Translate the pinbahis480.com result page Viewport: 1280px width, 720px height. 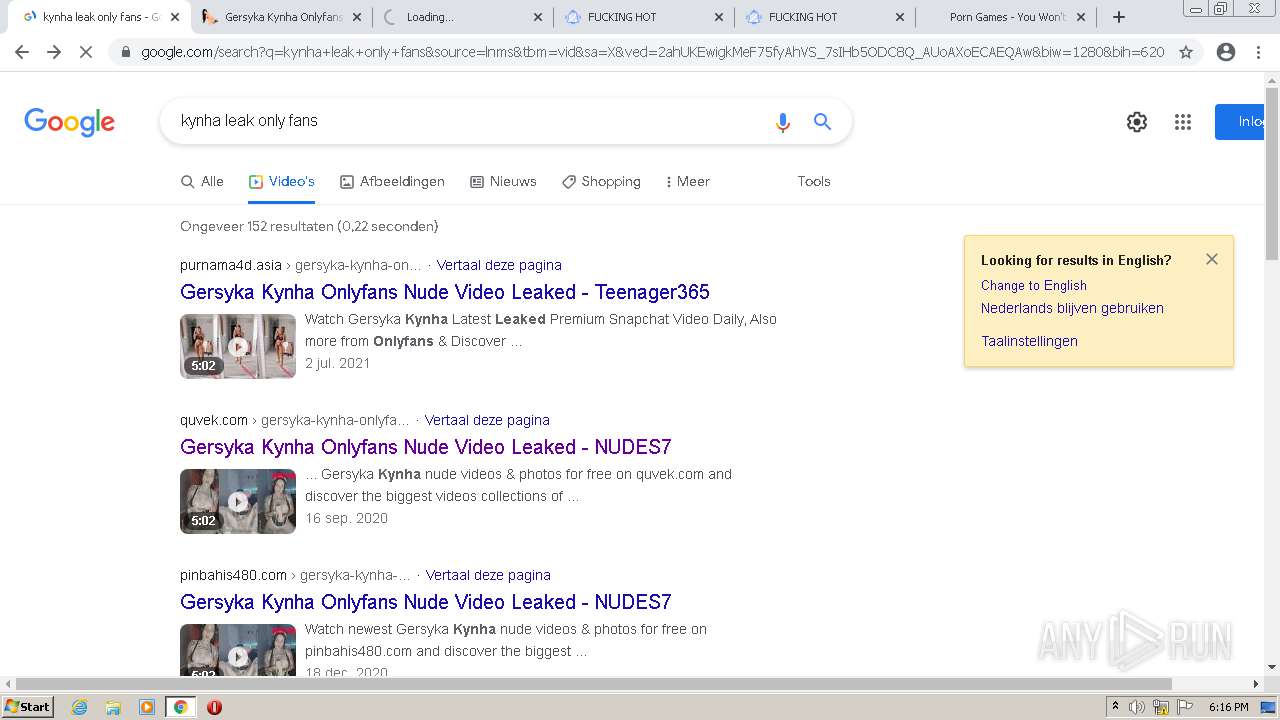[488, 575]
